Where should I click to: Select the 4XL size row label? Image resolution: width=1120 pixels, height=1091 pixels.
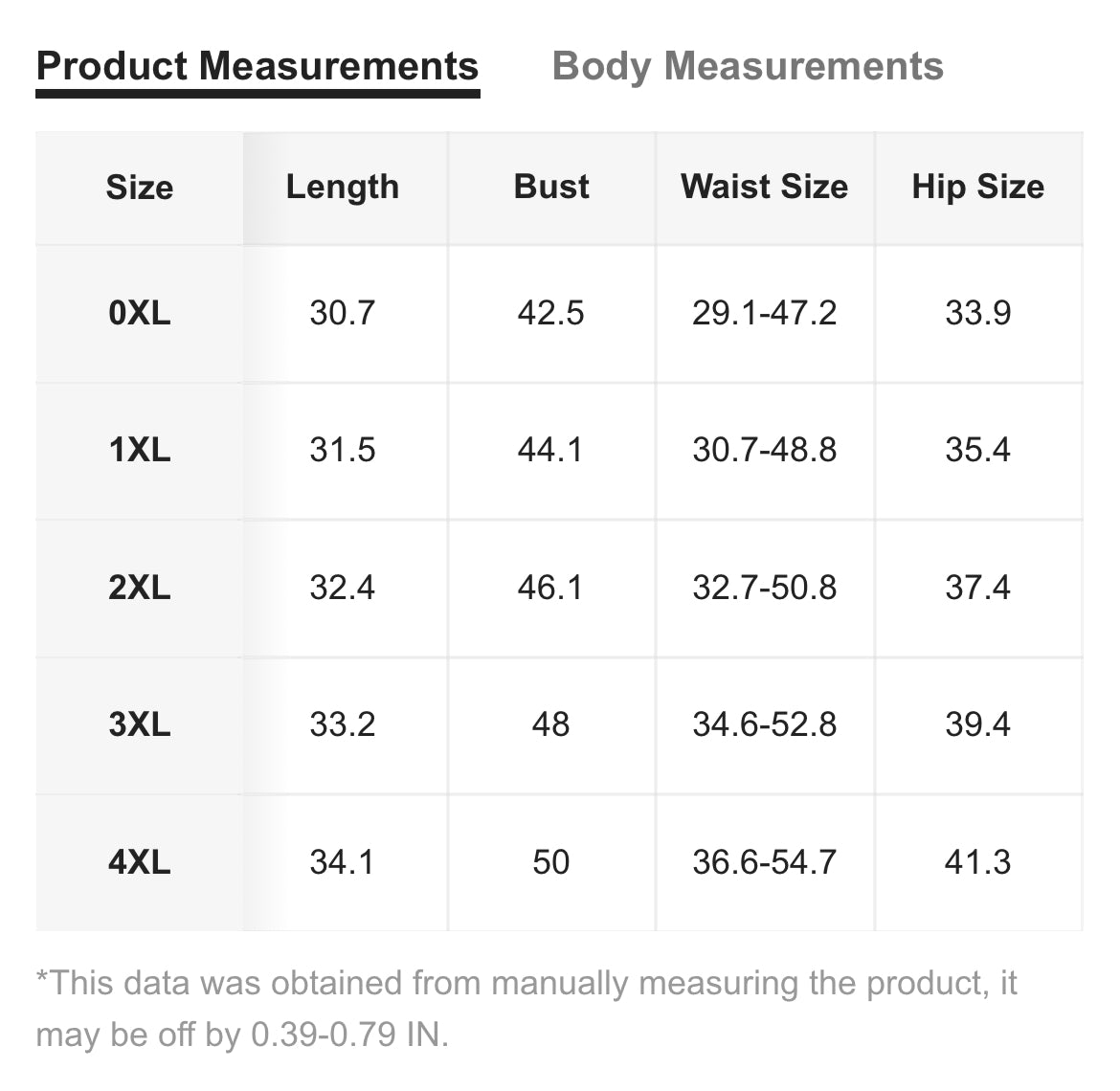tap(140, 862)
